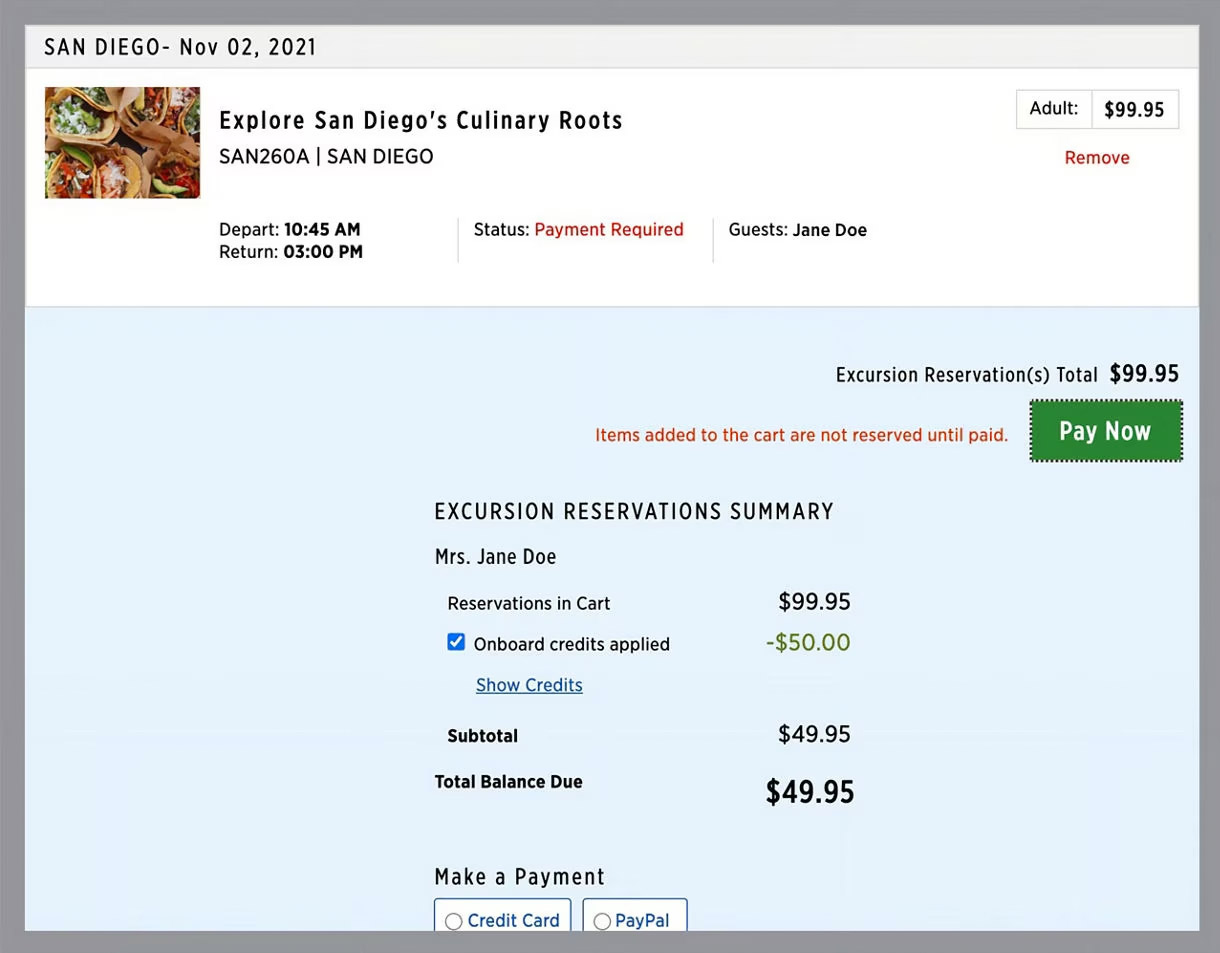The height and width of the screenshot is (953, 1220).
Task: Click the red Payment Required status
Action: pyautogui.click(x=608, y=230)
